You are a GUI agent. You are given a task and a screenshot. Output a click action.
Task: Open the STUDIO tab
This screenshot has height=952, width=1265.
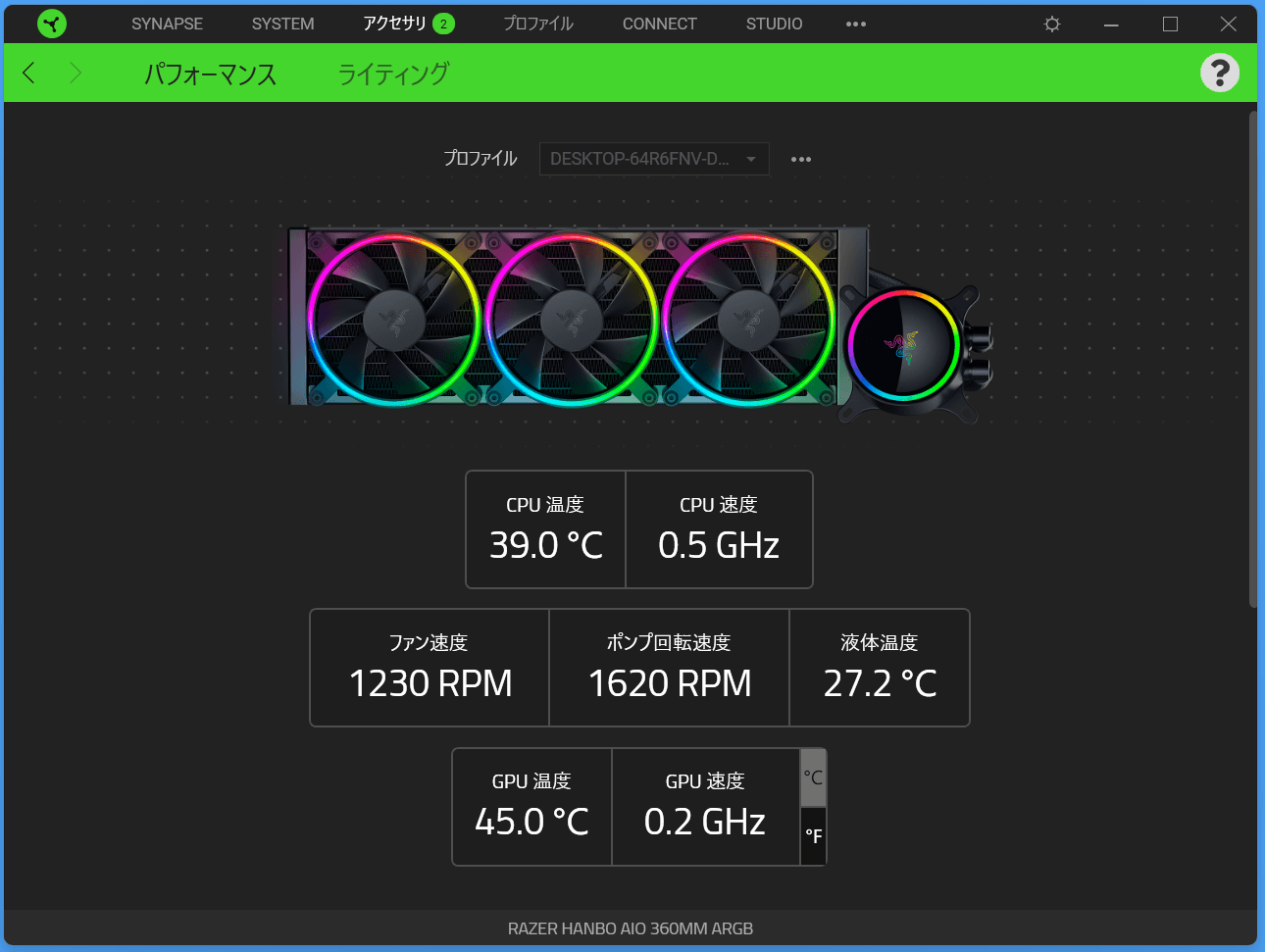pos(774,24)
